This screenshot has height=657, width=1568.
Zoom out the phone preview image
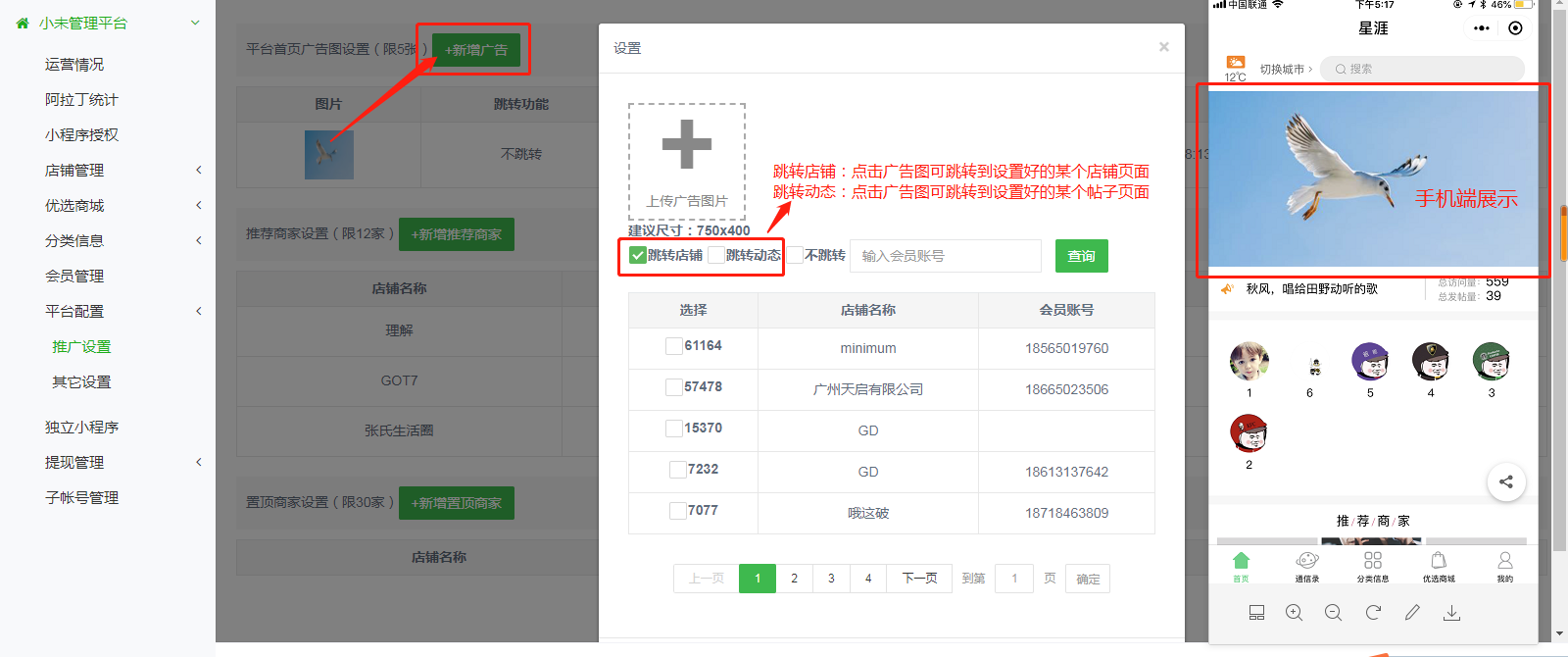[x=1333, y=613]
